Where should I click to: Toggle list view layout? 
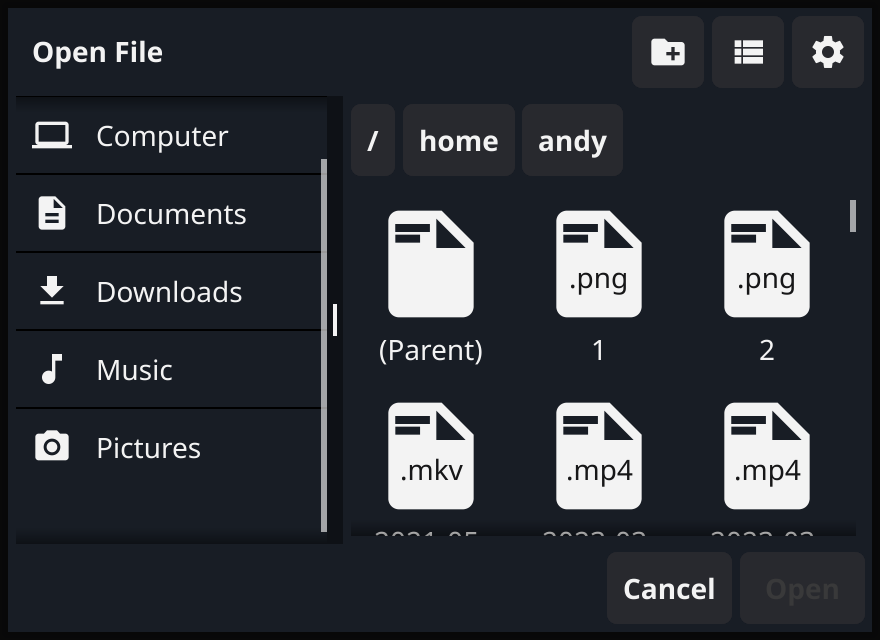coord(748,52)
